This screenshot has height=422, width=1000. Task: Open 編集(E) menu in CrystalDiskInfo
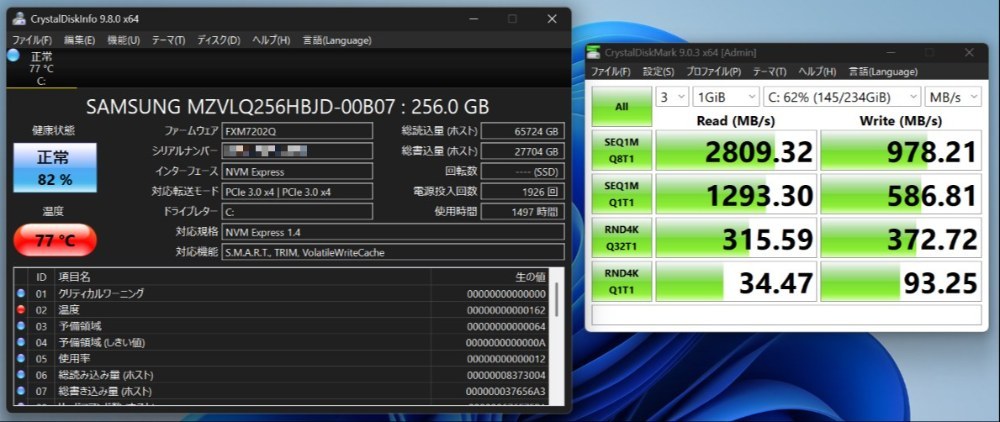point(80,40)
